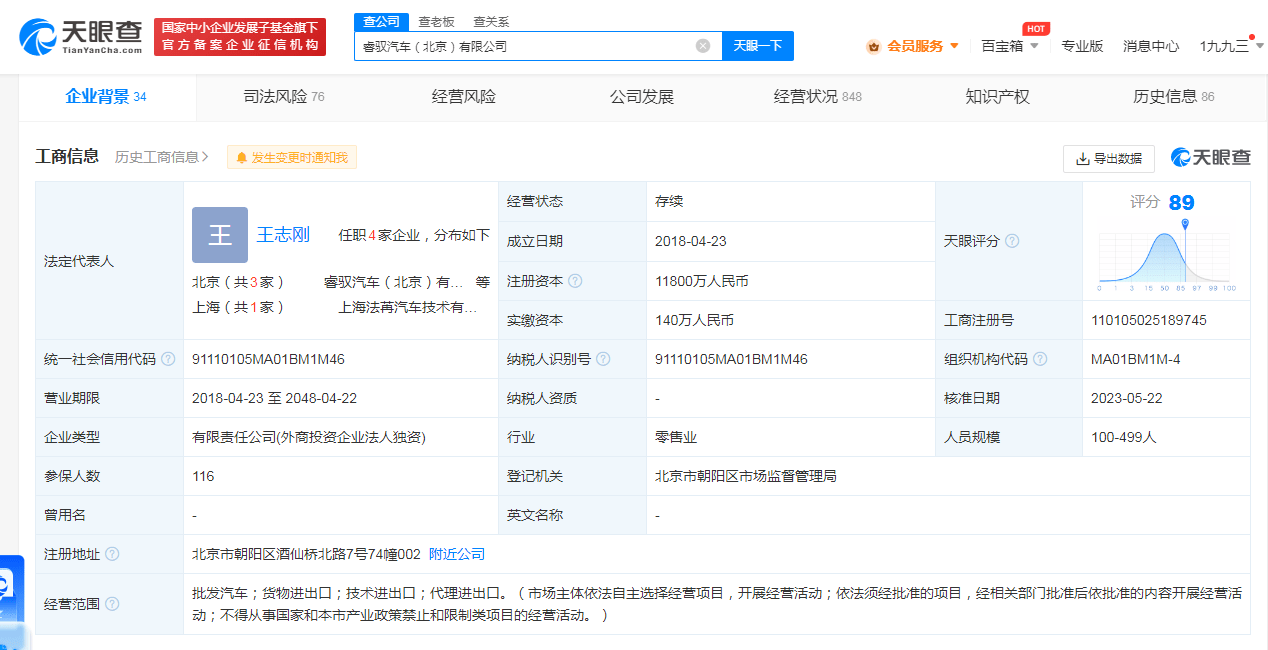Click the floating assistant icon at left edge
The width and height of the screenshot is (1268, 650).
tap(10, 590)
